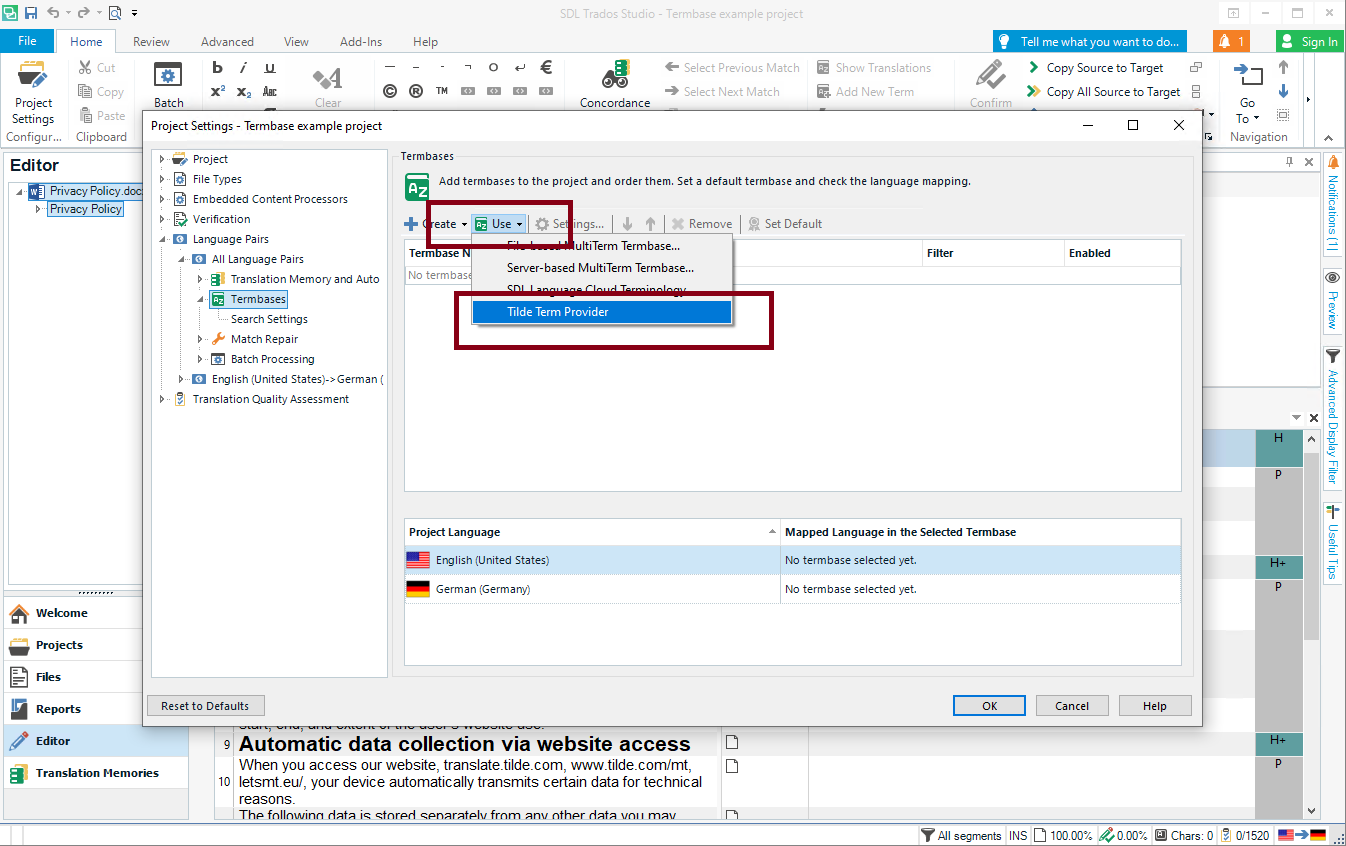Click the Sign In button
Screen dimensions: 1346x846
click(1310, 41)
